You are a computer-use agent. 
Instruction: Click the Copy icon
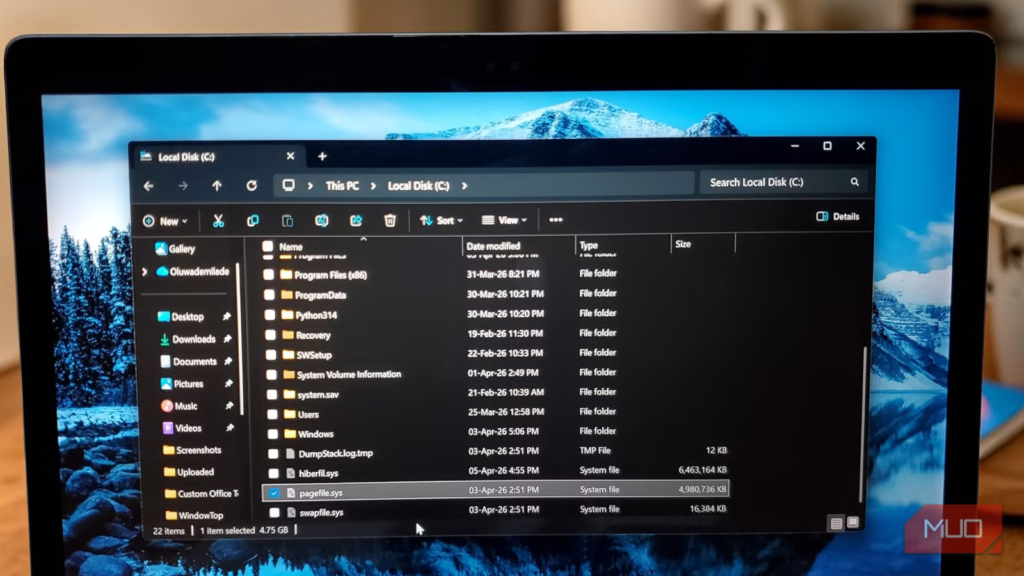pos(253,220)
